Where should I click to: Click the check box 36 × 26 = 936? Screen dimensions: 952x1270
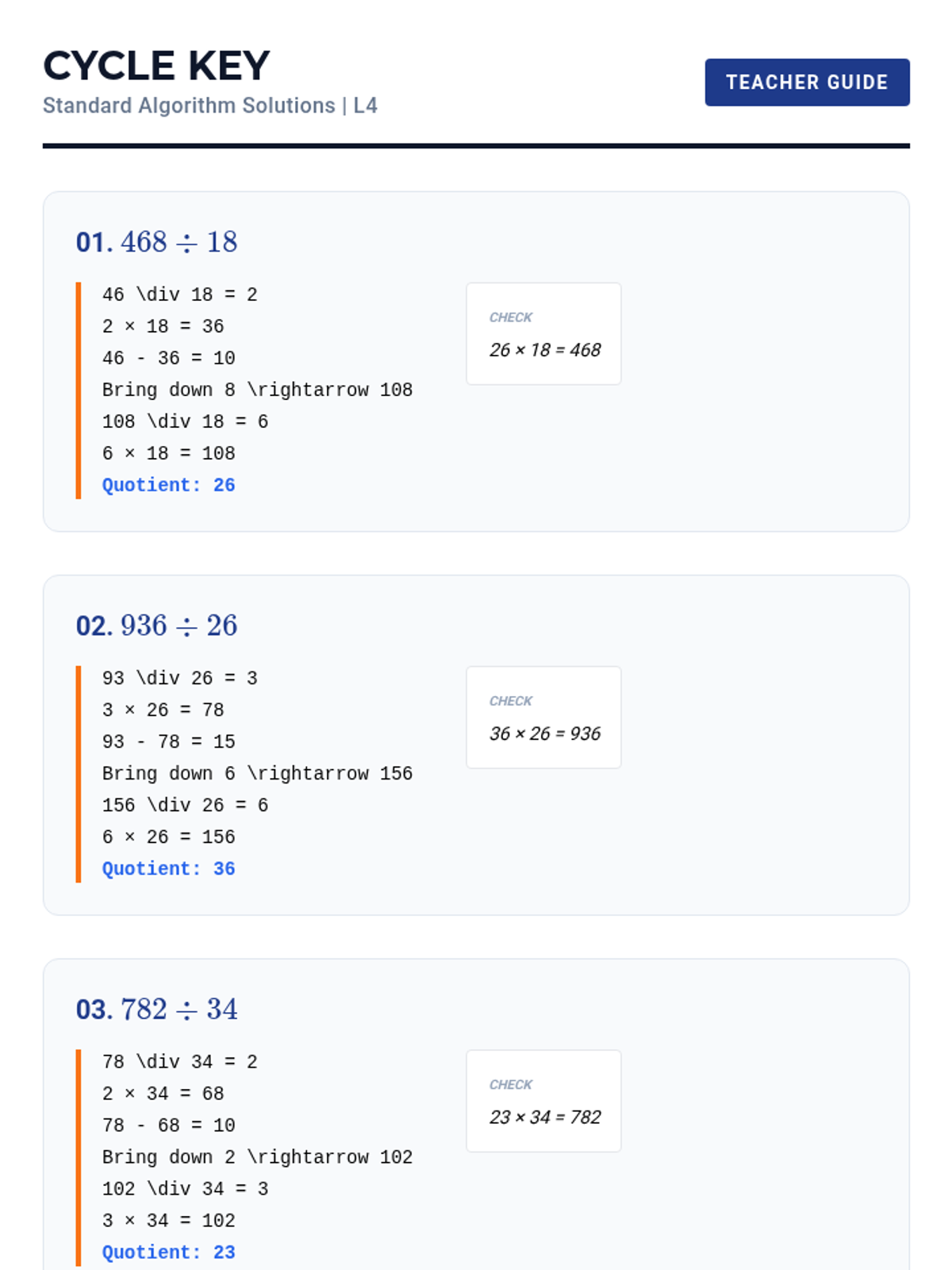[x=543, y=718]
